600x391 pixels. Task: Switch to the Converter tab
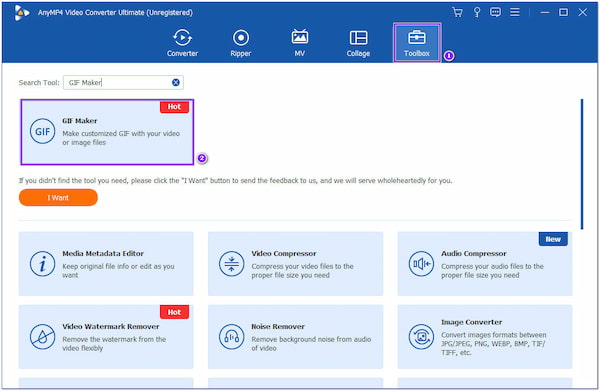coord(182,42)
